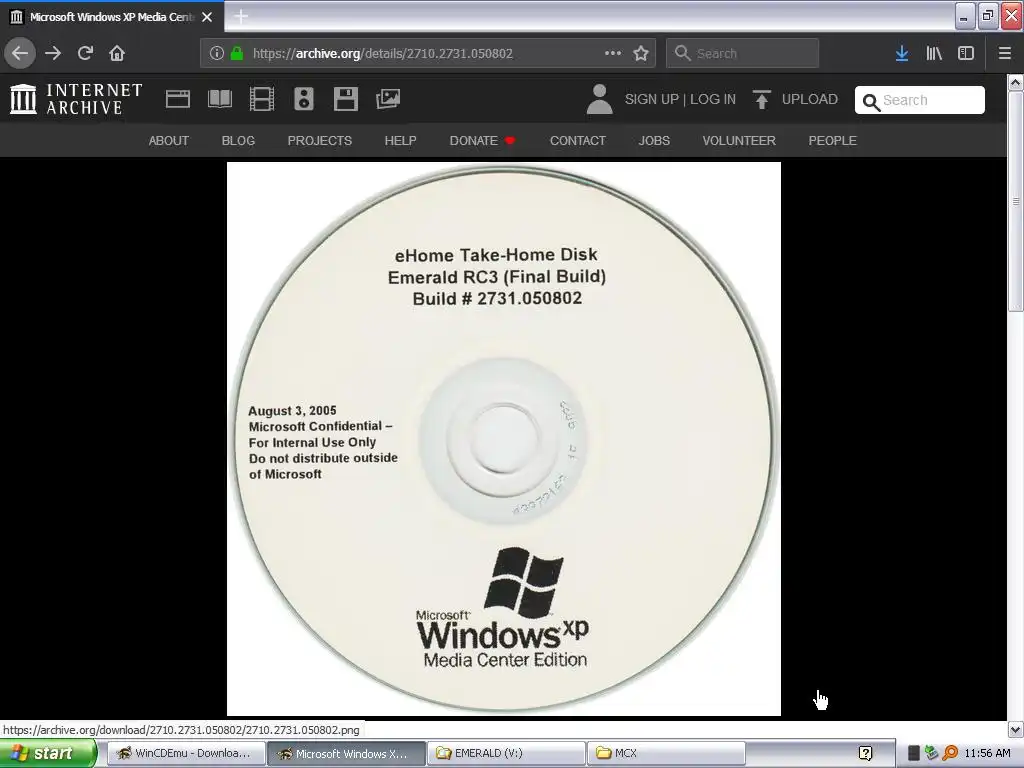Switch to MCX folder taskbar window

(x=666, y=753)
